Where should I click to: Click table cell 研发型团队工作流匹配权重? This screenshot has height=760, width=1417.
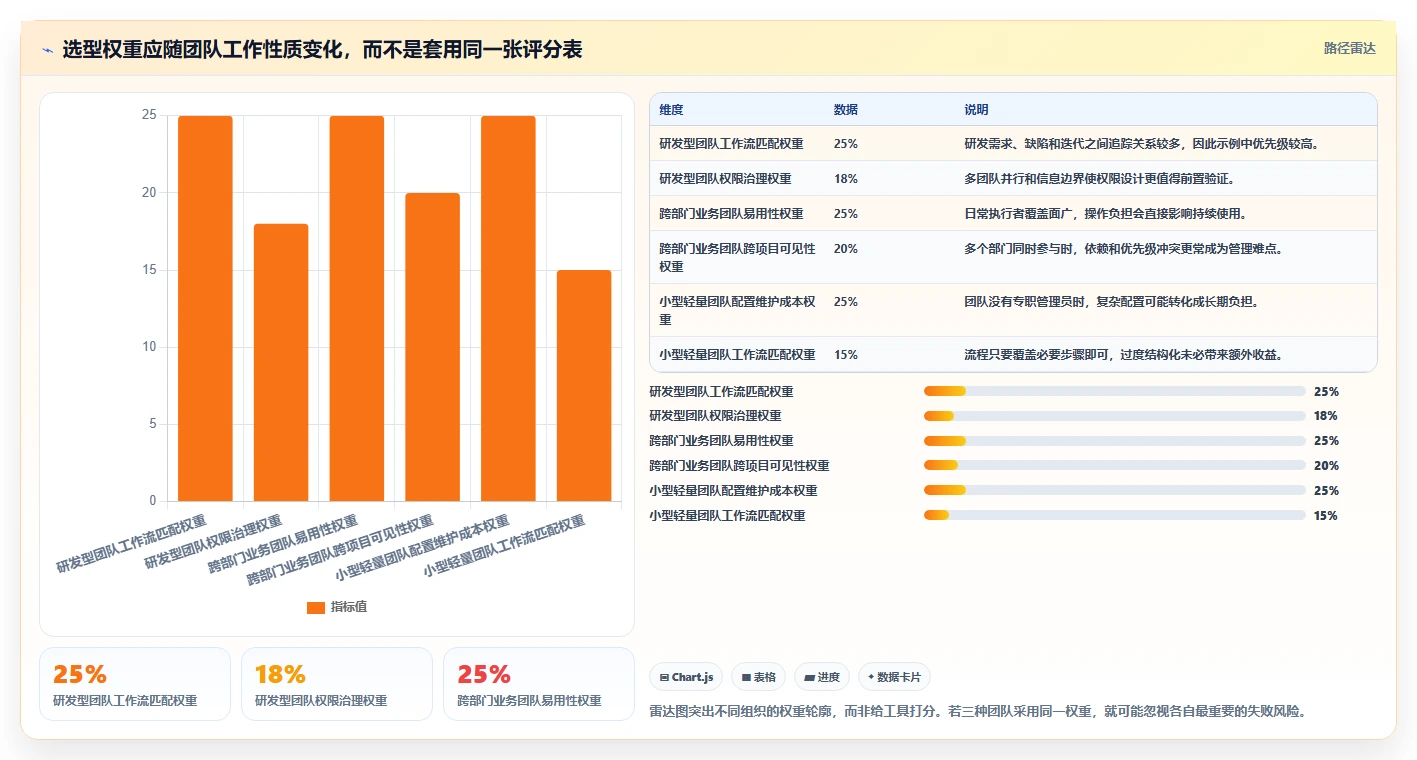pyautogui.click(x=731, y=143)
